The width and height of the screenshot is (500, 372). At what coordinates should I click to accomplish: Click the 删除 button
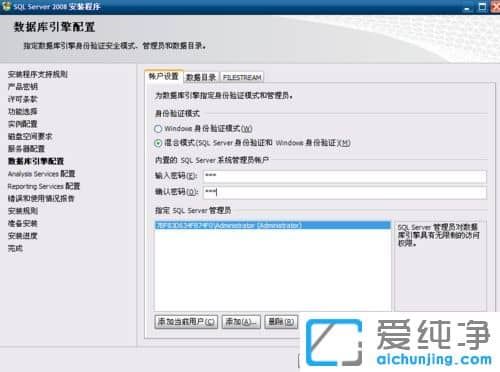[281, 322]
